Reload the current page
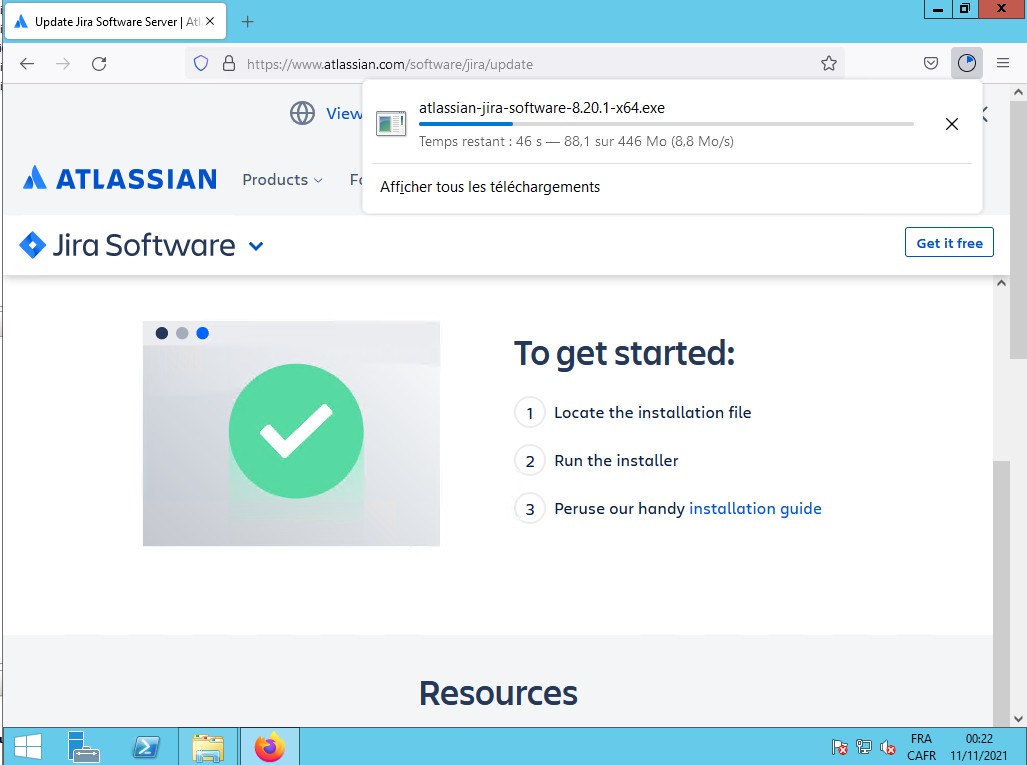Viewport: 1027px width, 765px height. click(x=99, y=64)
